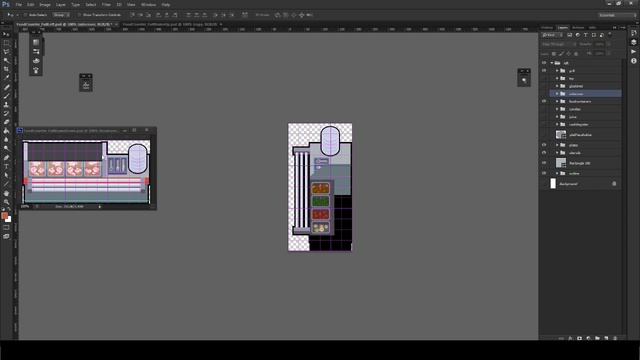Hide the plates group eye icon
The width and height of the screenshot is (640, 360).
tap(544, 145)
